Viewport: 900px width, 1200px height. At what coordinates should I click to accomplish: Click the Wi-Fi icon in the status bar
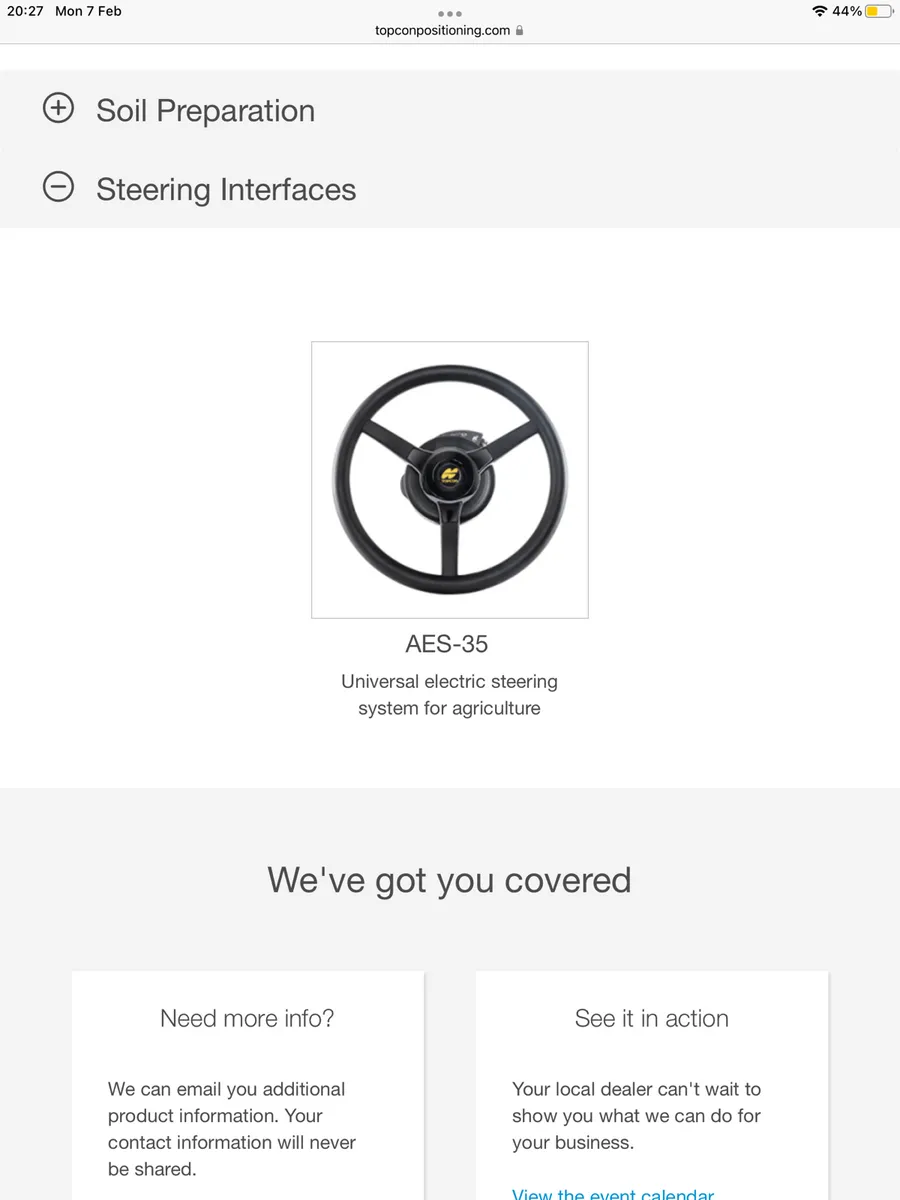click(x=820, y=13)
